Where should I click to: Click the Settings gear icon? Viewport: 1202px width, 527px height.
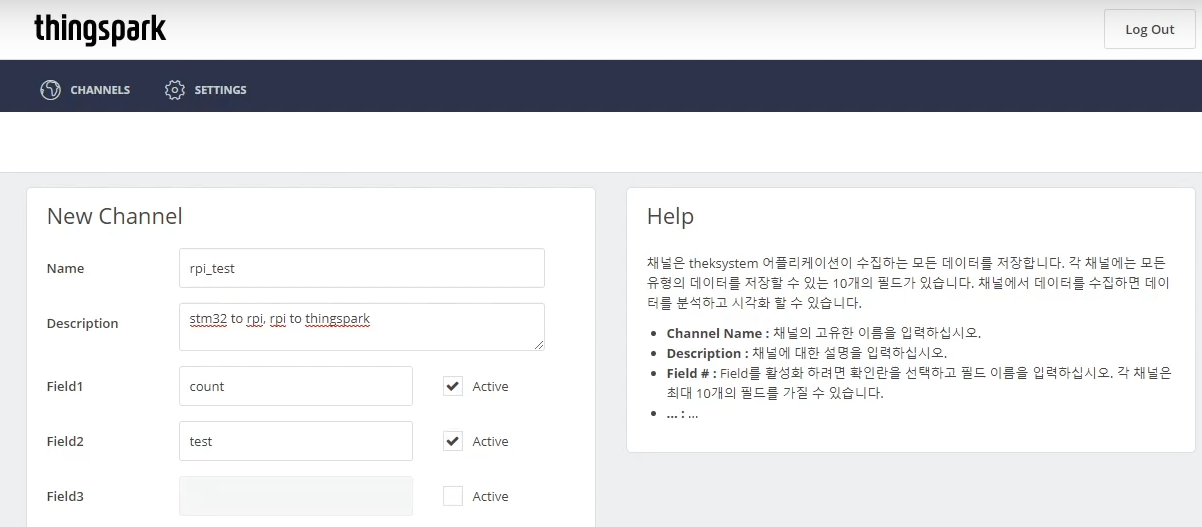(x=174, y=90)
